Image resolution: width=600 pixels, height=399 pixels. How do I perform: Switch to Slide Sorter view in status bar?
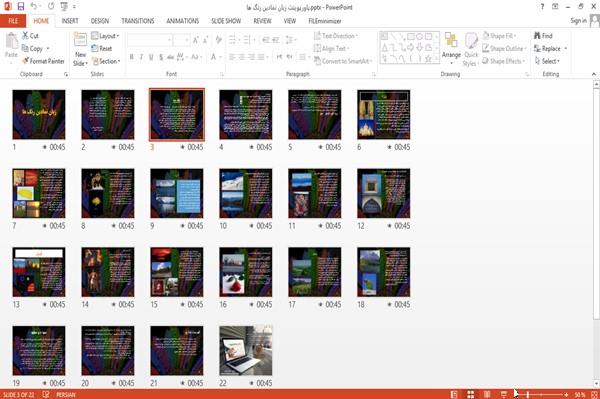pos(471,394)
